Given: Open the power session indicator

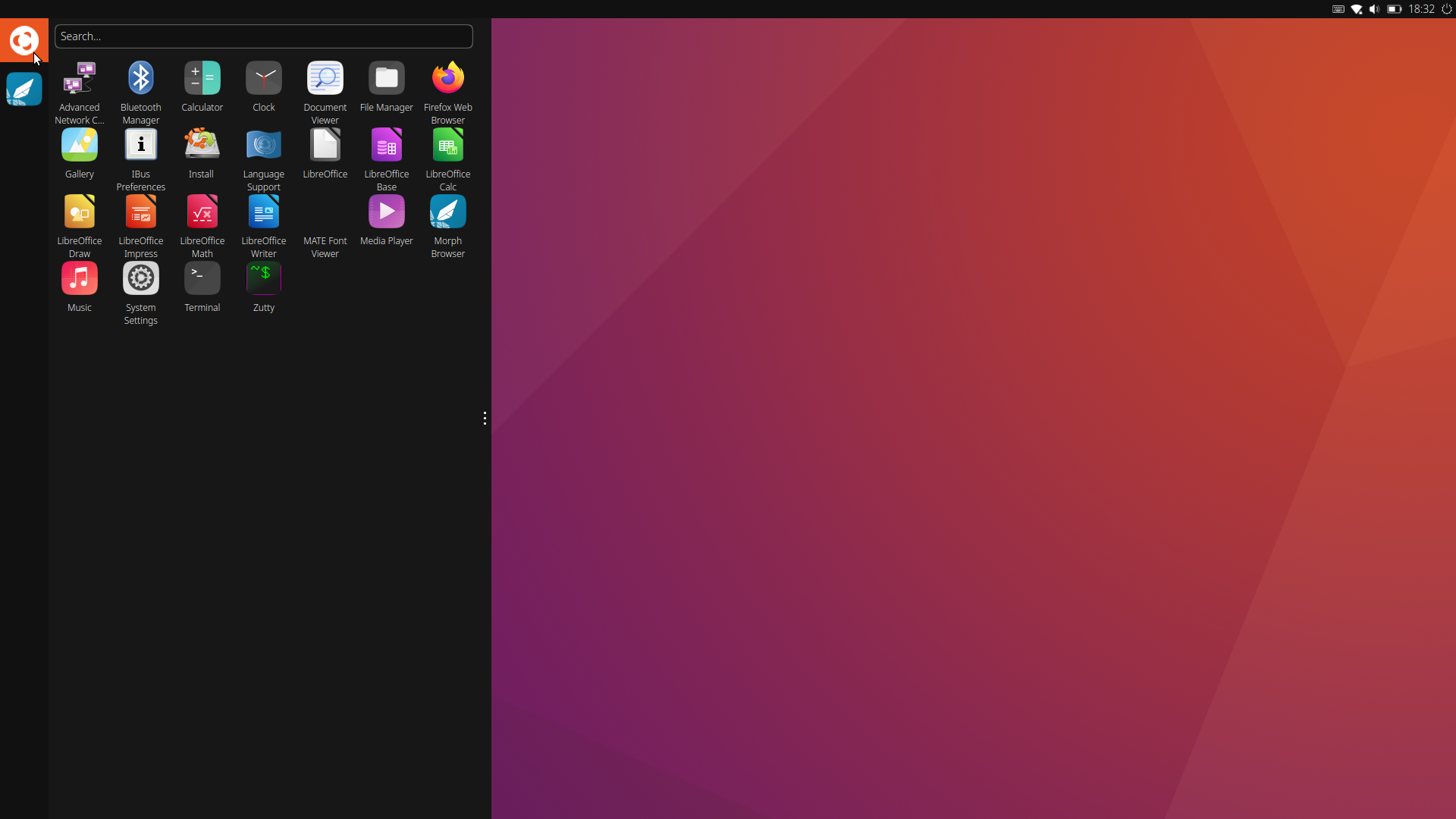Looking at the screenshot, I should [1446, 9].
